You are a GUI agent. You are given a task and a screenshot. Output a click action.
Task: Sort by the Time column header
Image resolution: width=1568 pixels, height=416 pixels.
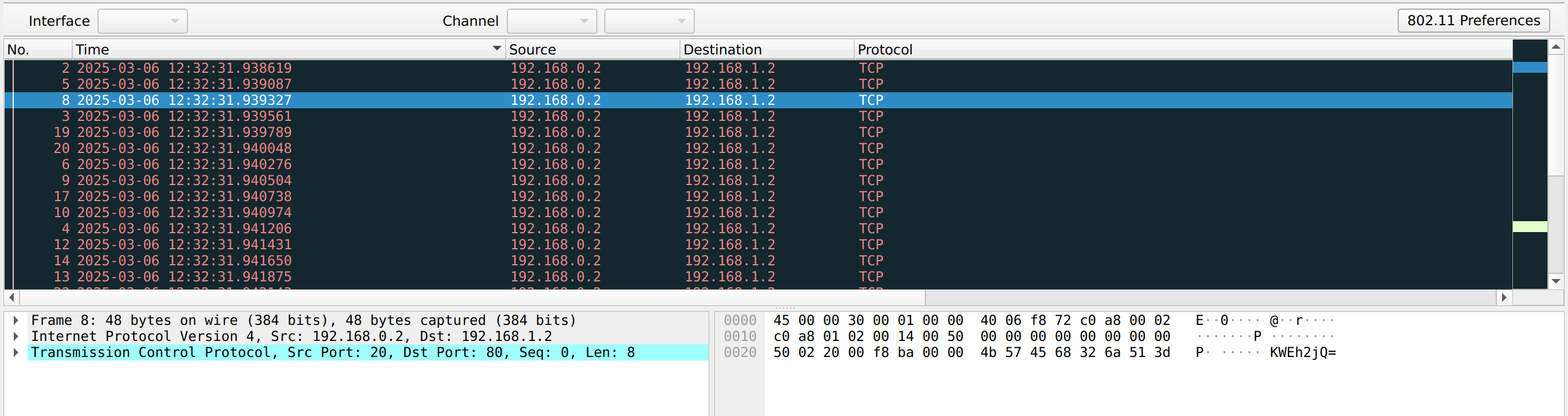pyautogui.click(x=286, y=49)
